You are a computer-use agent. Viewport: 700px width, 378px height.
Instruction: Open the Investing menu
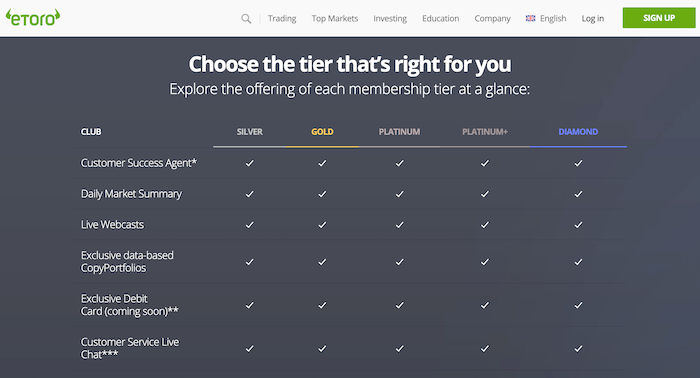390,18
